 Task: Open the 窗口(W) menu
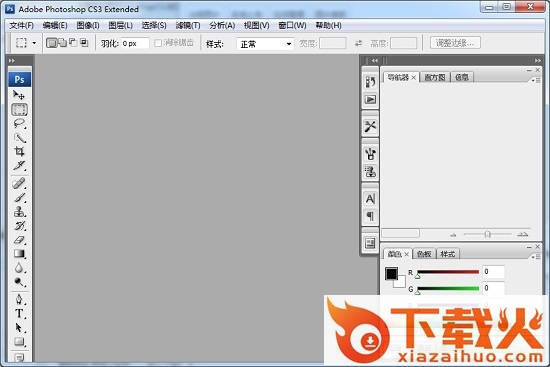[292, 25]
